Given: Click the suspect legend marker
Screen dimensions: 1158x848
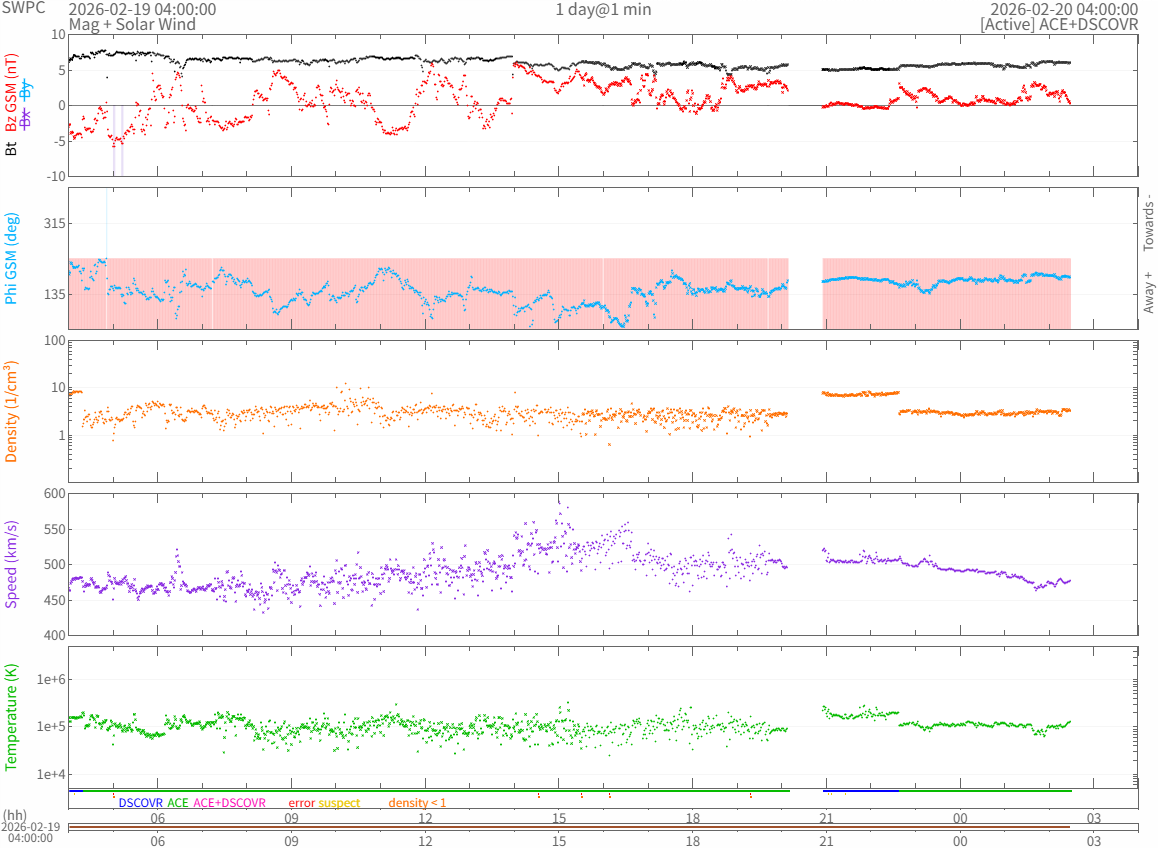Looking at the screenshot, I should 339,802.
